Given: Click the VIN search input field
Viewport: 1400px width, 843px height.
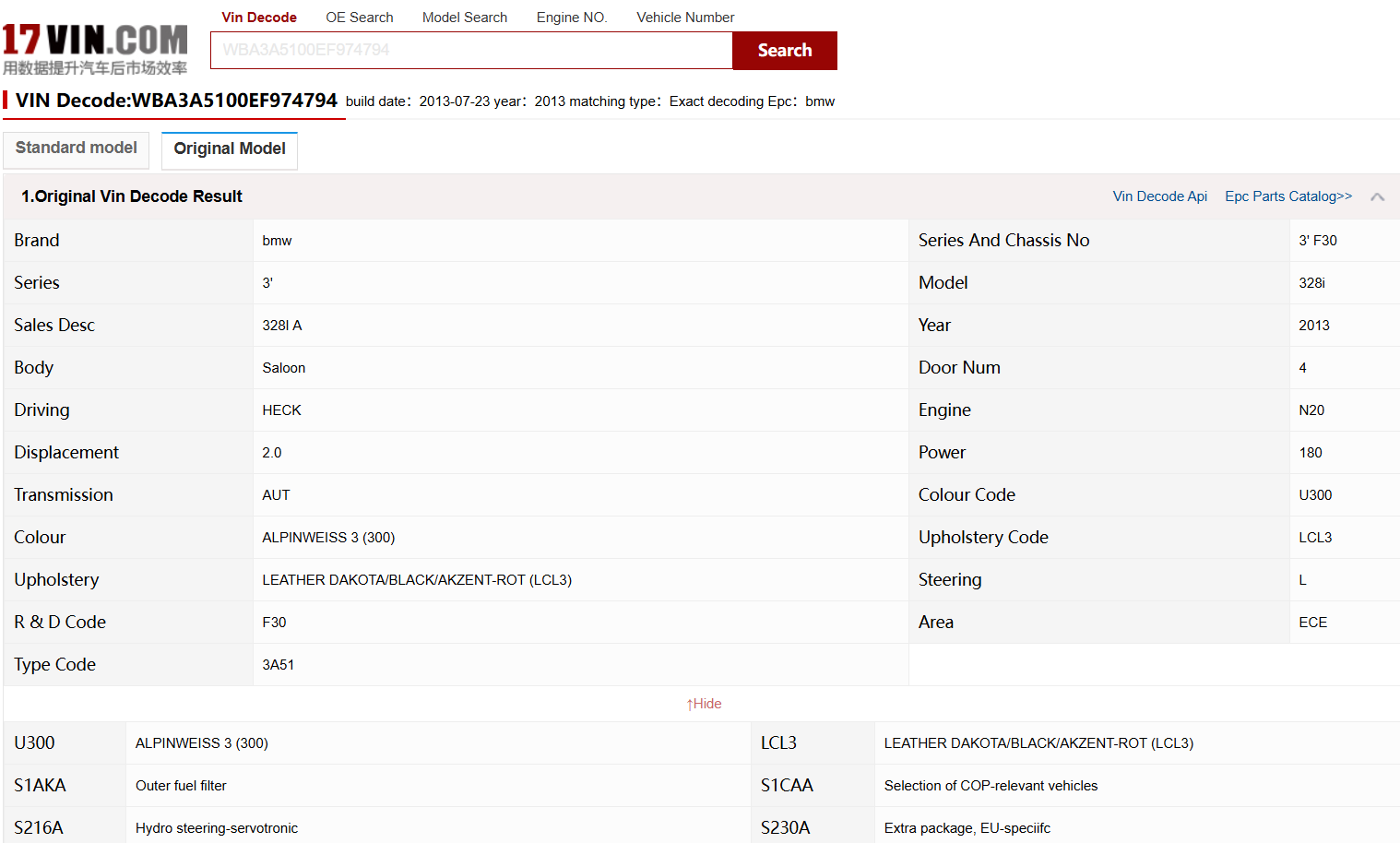Looking at the screenshot, I should [x=470, y=51].
